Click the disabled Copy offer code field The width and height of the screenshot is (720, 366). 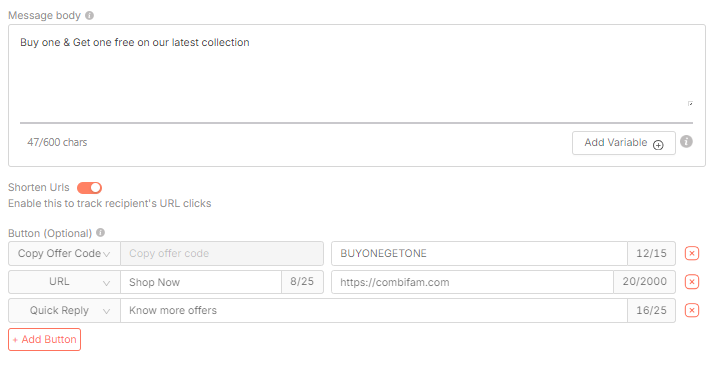pyautogui.click(x=222, y=253)
